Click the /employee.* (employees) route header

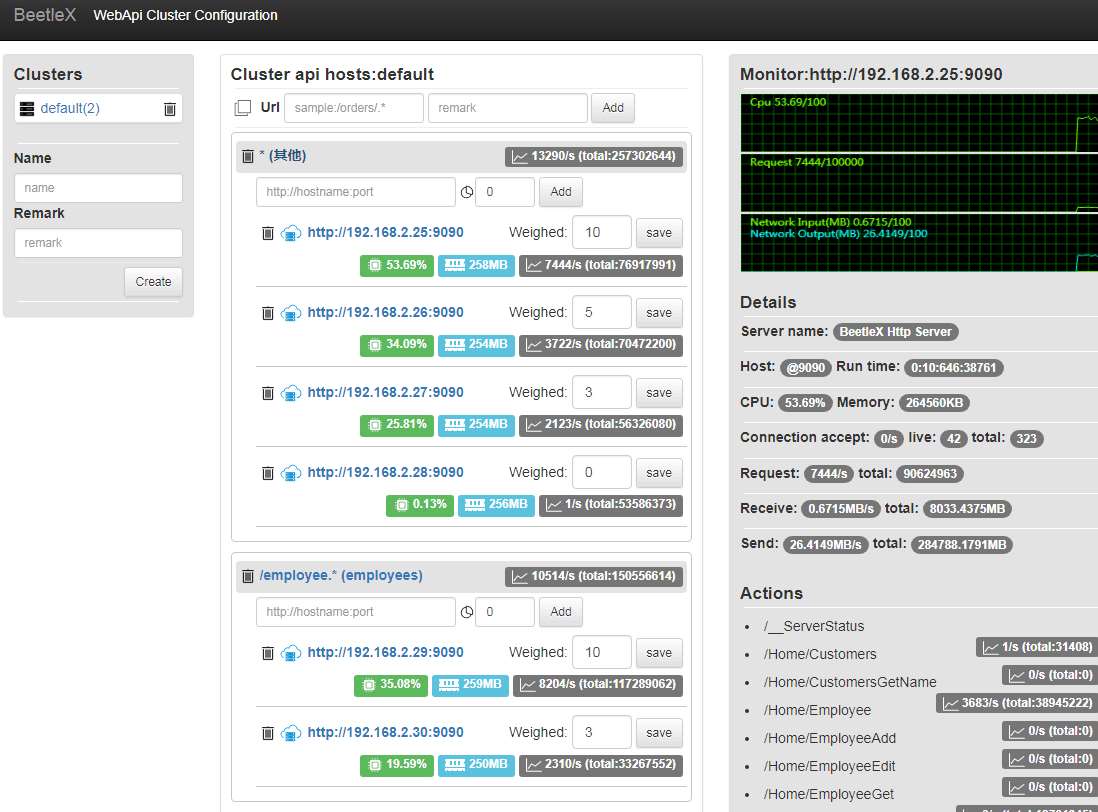[x=340, y=576]
